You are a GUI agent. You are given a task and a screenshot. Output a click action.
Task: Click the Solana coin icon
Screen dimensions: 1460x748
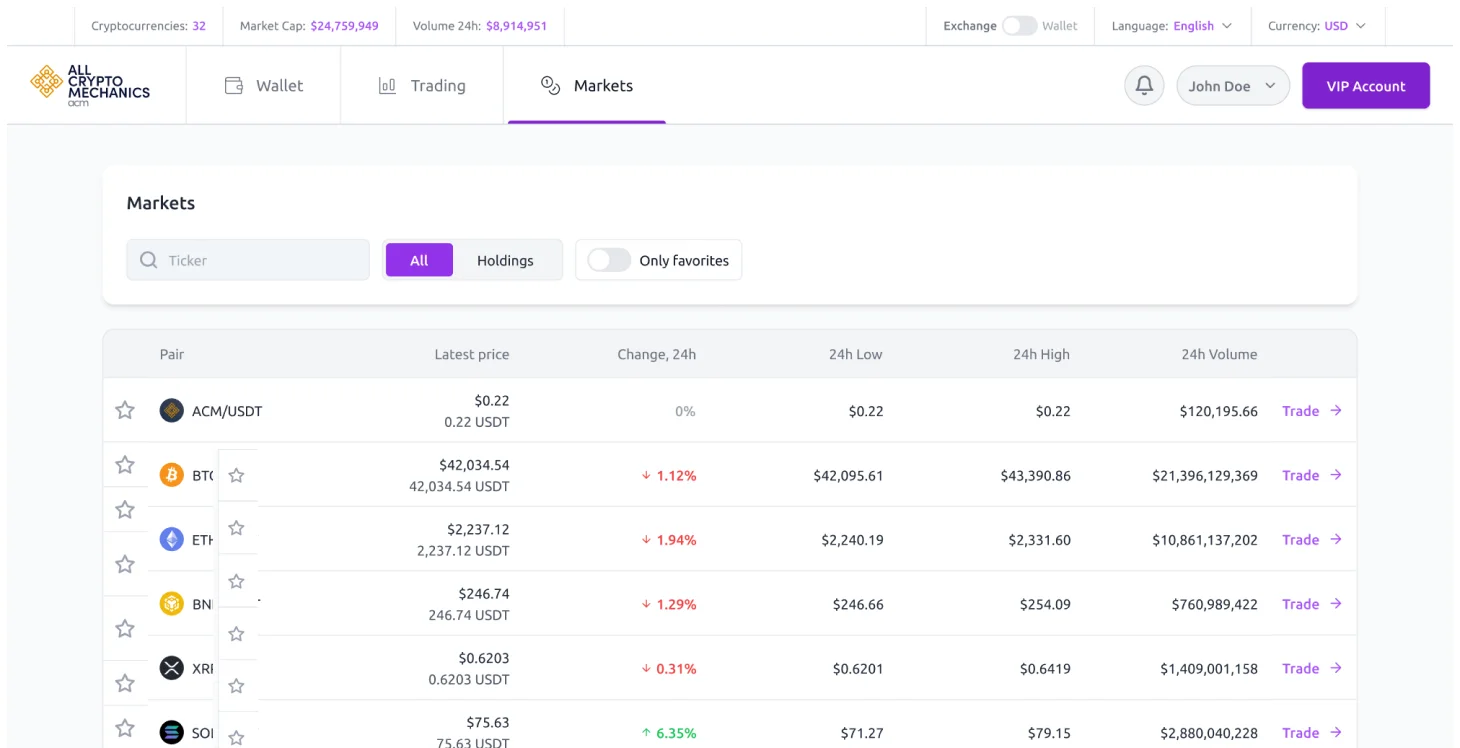(171, 732)
